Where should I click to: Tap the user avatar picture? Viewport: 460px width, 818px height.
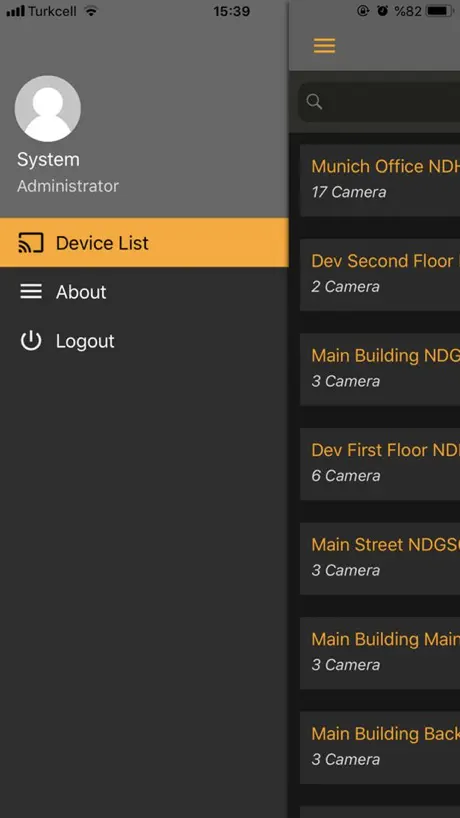[x=47, y=109]
